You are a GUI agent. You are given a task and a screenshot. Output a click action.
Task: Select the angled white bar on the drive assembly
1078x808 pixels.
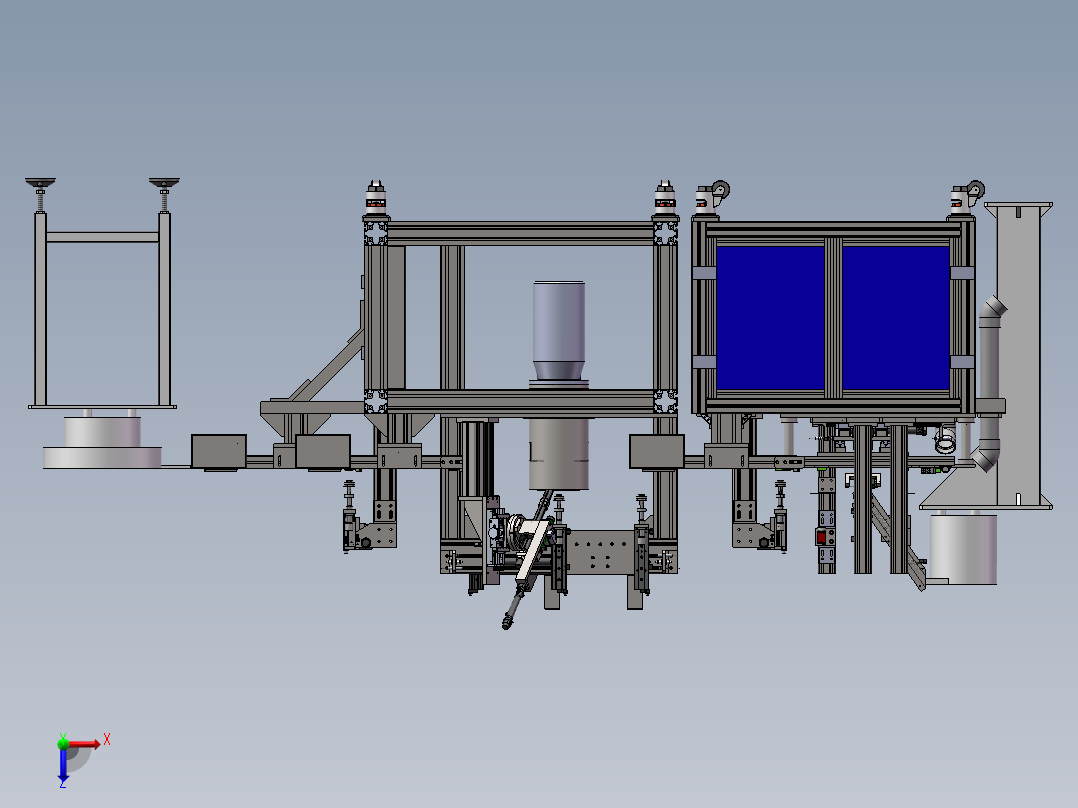tap(533, 550)
